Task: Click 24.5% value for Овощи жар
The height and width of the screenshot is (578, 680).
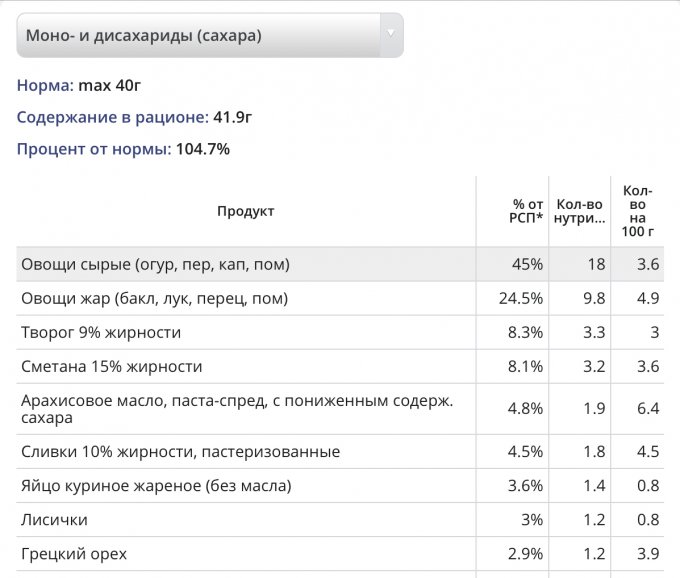Action: tap(521, 298)
